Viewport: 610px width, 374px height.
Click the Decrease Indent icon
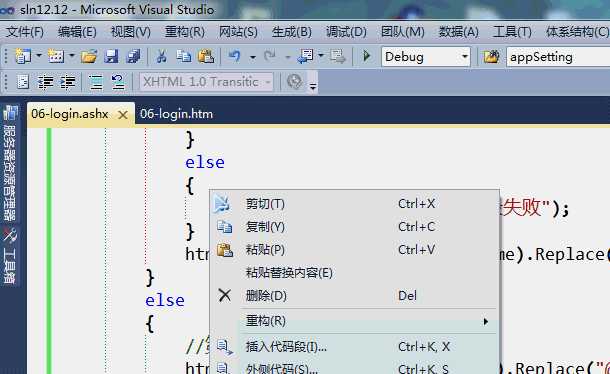click(x=46, y=82)
